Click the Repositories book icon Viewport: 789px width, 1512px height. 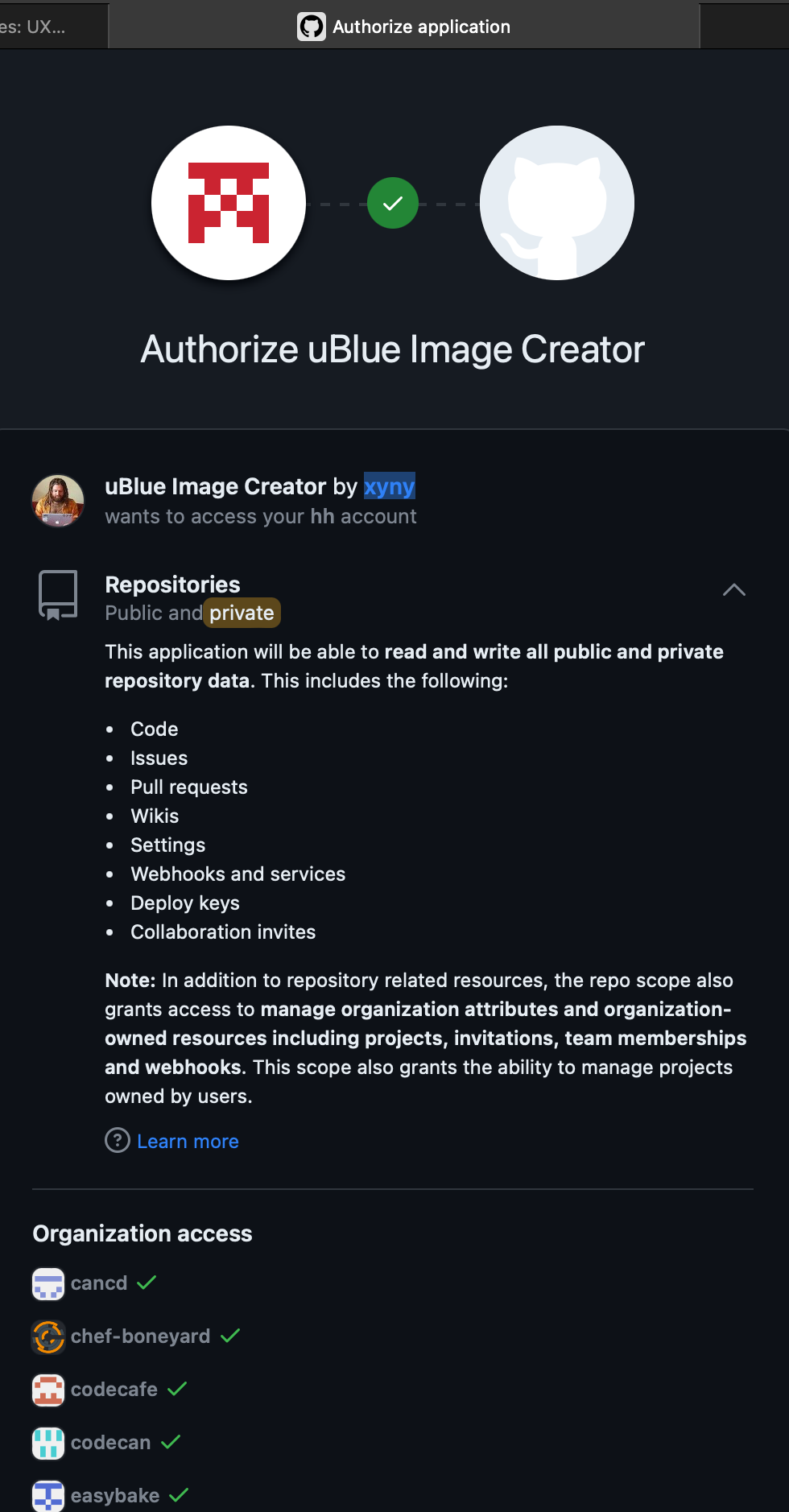click(x=58, y=595)
